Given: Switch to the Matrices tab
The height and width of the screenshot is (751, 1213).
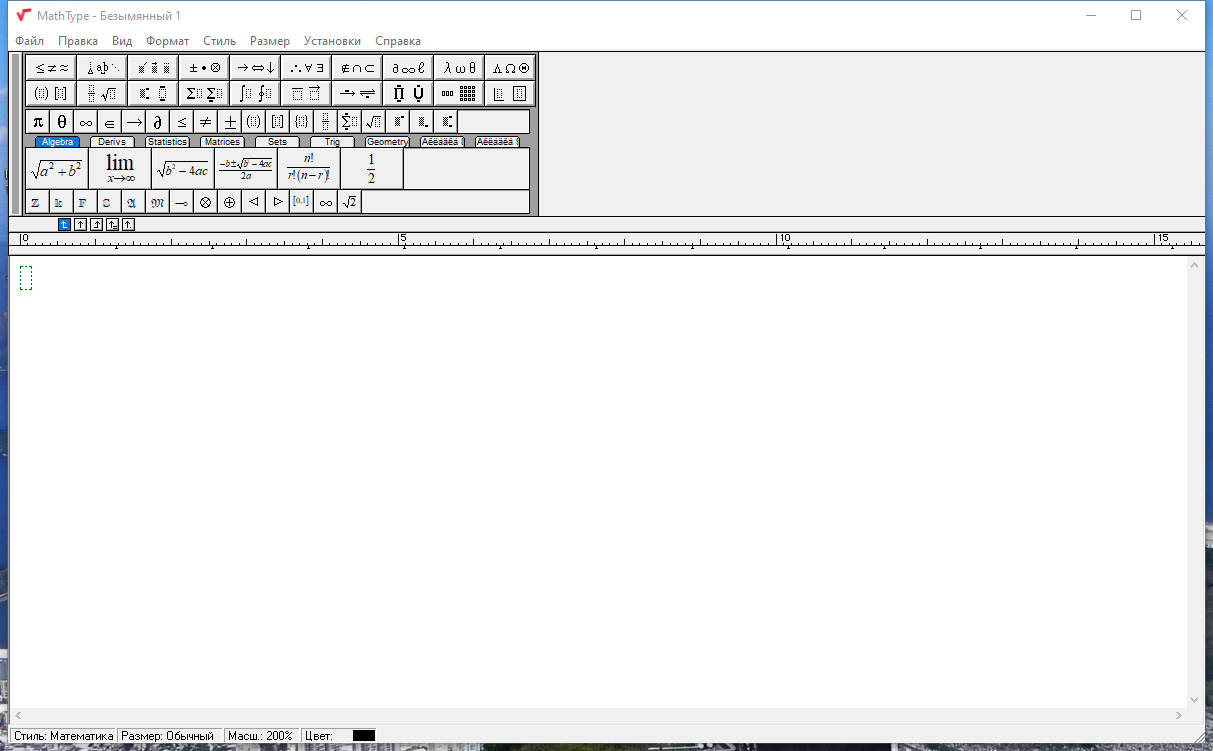Looking at the screenshot, I should coord(222,142).
